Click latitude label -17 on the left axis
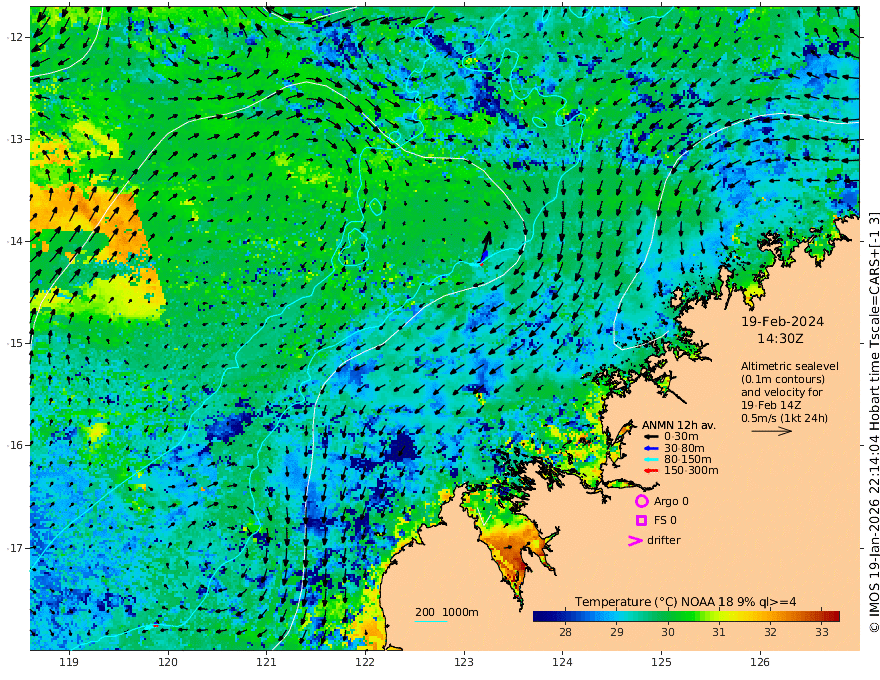The height and width of the screenshot is (680, 880). pyautogui.click(x=15, y=548)
